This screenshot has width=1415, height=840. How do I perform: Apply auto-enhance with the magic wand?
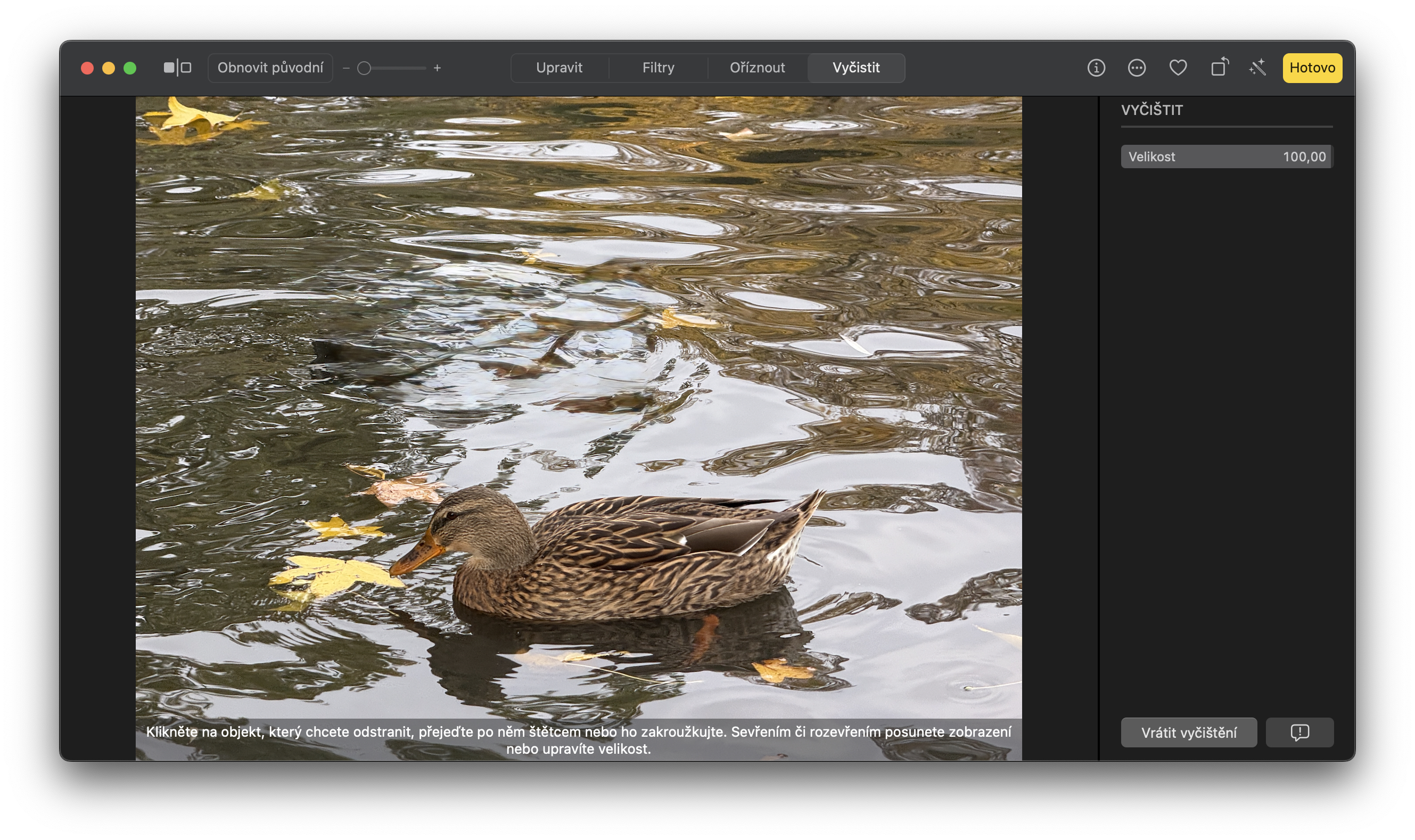pyautogui.click(x=1257, y=68)
